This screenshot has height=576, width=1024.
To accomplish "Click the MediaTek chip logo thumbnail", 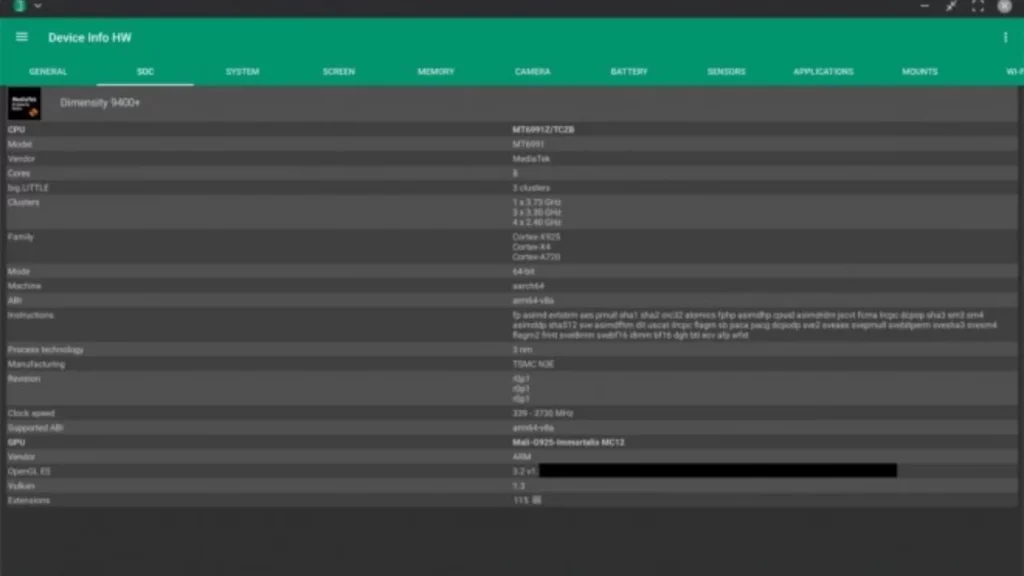I will coord(23,103).
